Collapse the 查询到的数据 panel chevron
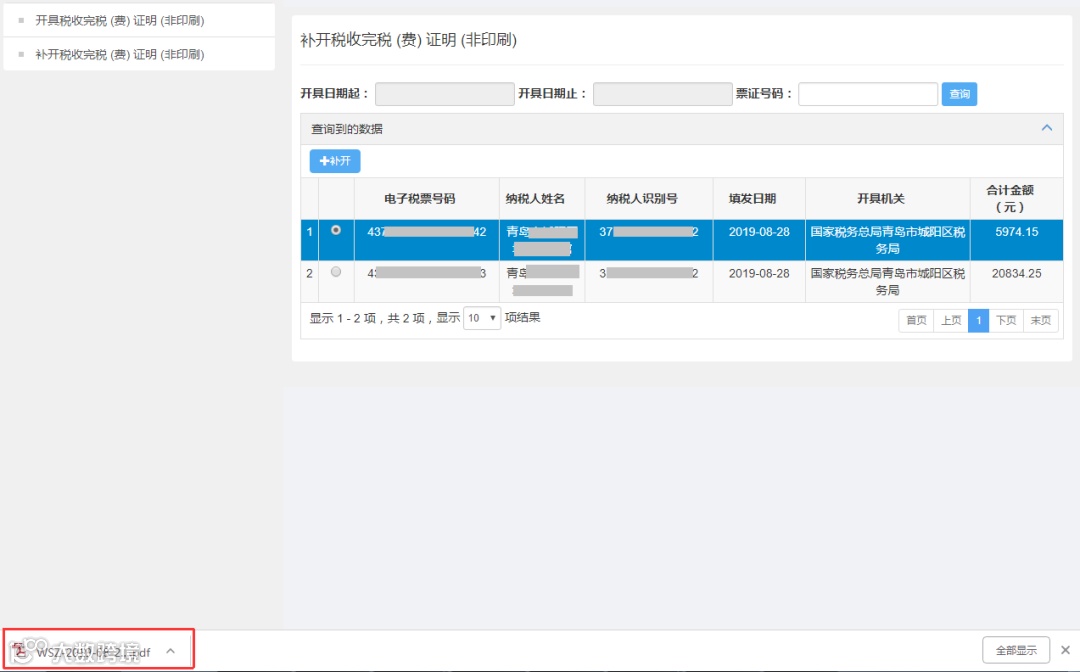The height and width of the screenshot is (672, 1080). [x=1046, y=128]
